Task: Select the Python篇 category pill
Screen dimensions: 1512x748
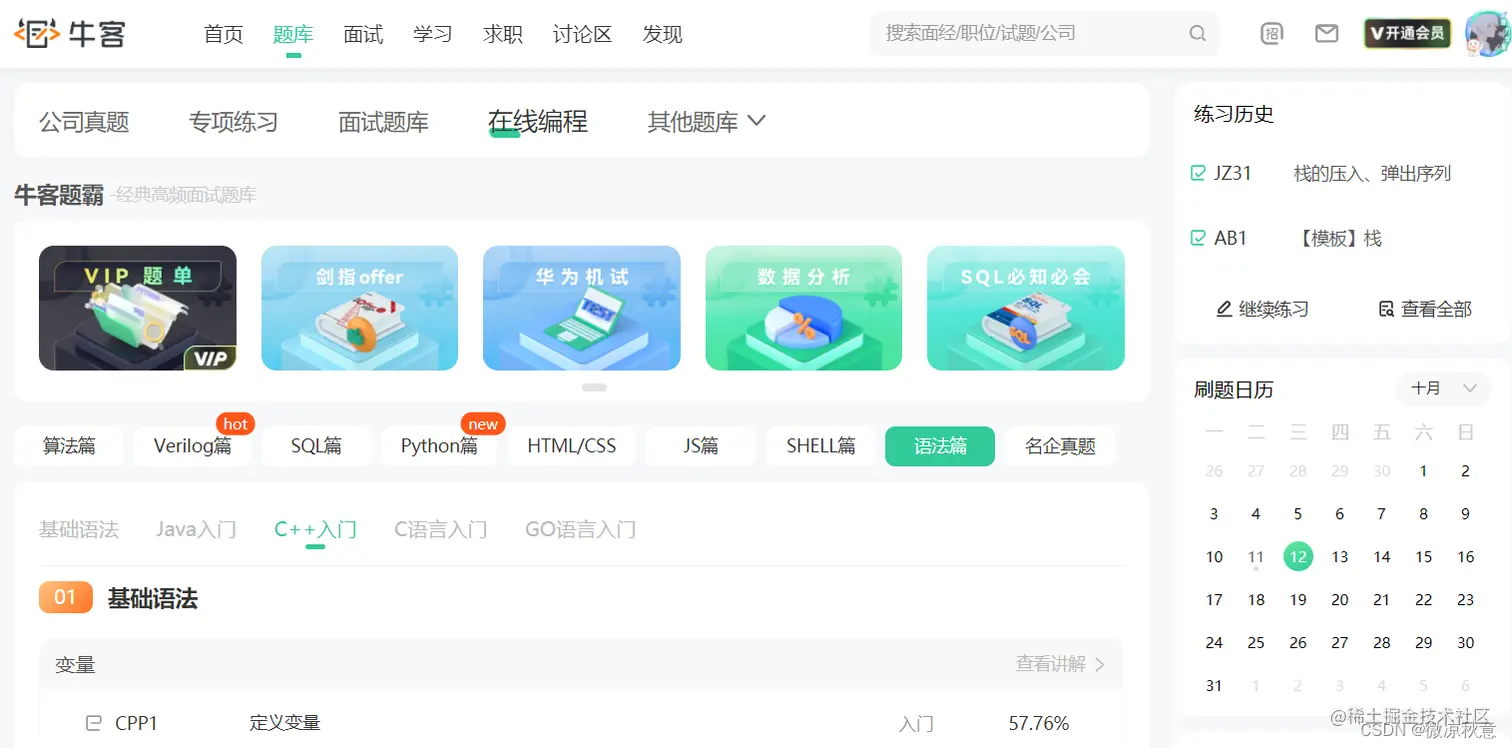Action: tap(439, 446)
